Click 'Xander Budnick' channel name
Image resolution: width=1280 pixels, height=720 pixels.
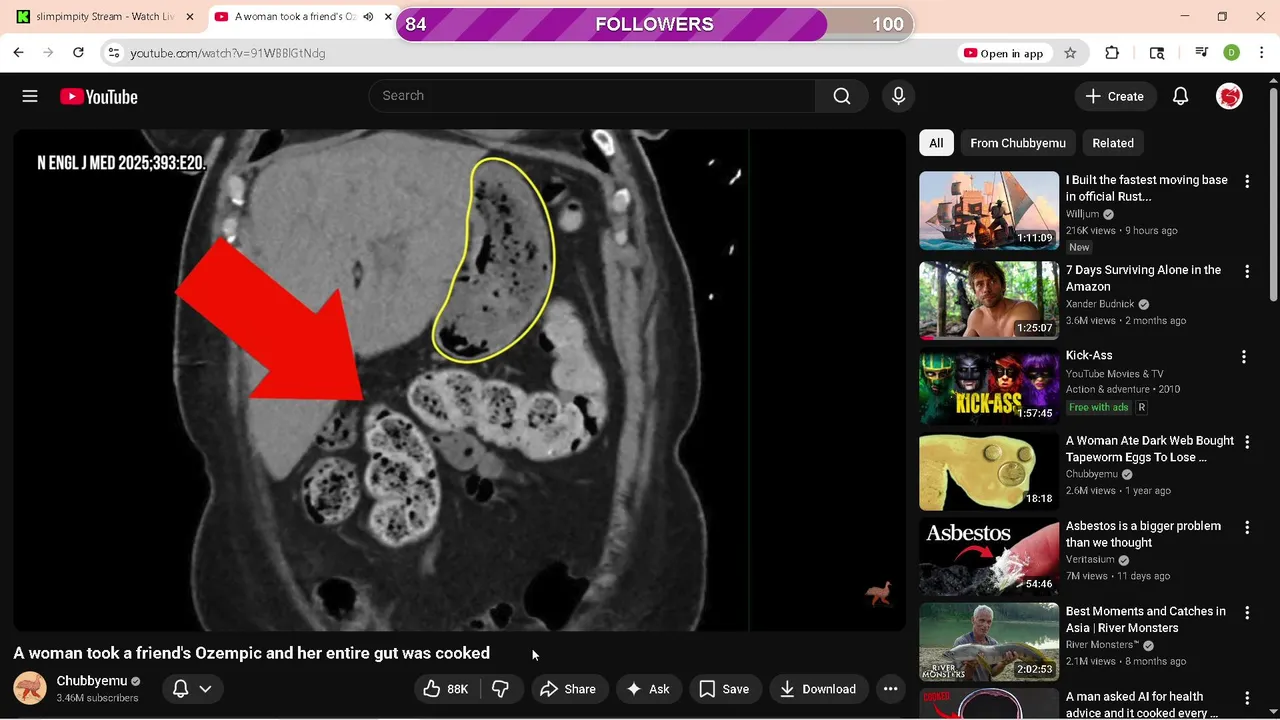(1100, 304)
